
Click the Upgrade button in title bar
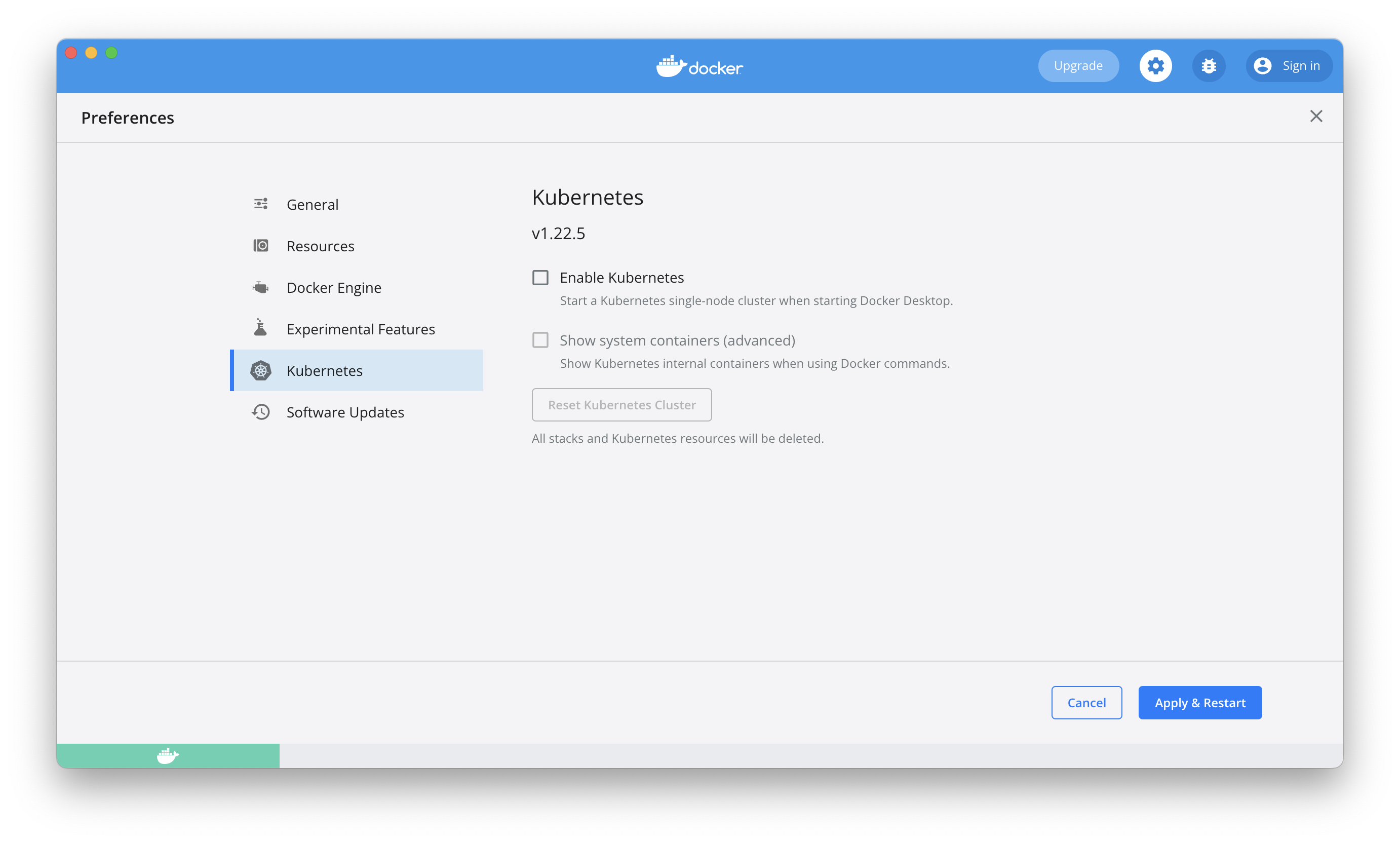click(1077, 65)
